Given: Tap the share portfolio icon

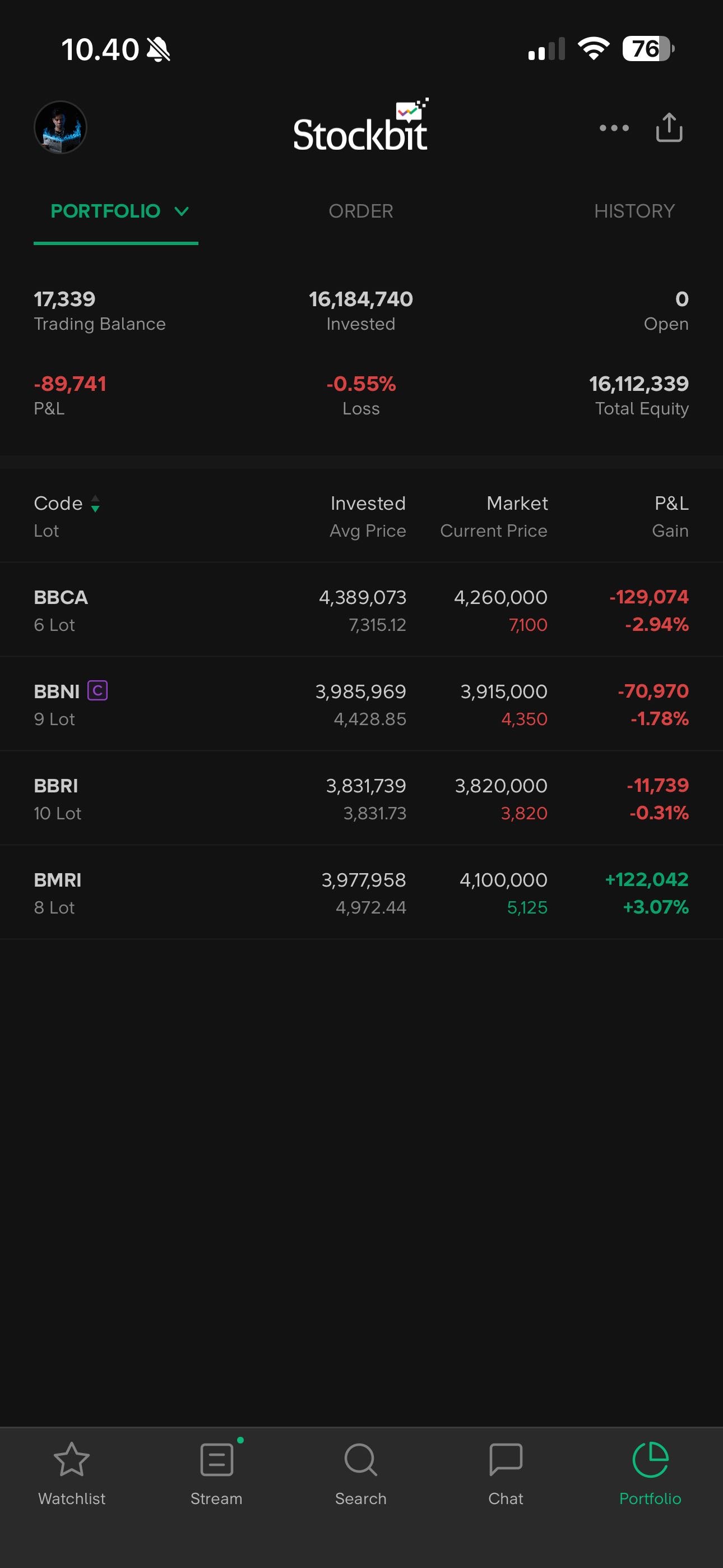Looking at the screenshot, I should [669, 128].
